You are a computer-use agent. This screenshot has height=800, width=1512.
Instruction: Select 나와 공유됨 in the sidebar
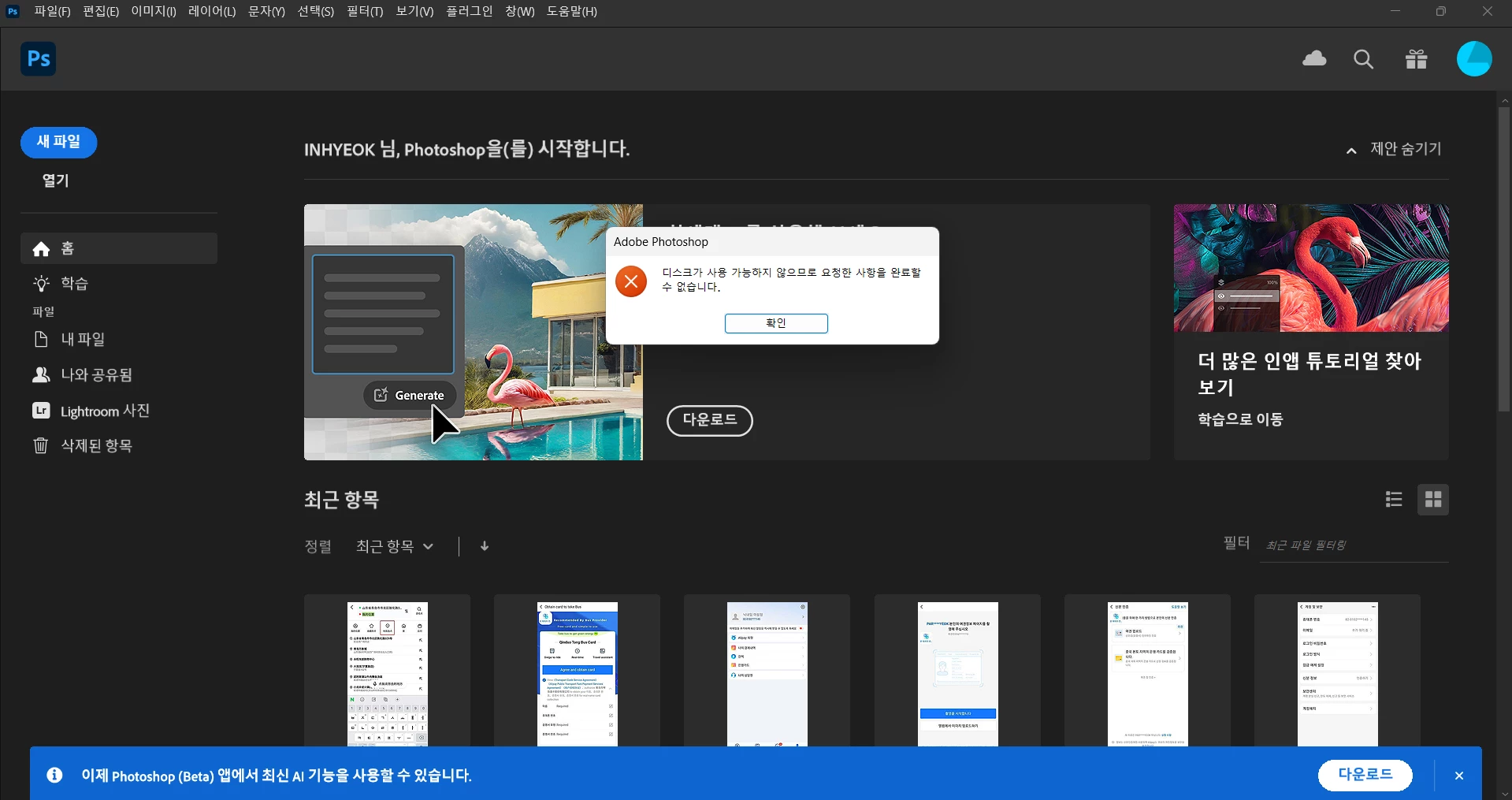tap(119, 374)
